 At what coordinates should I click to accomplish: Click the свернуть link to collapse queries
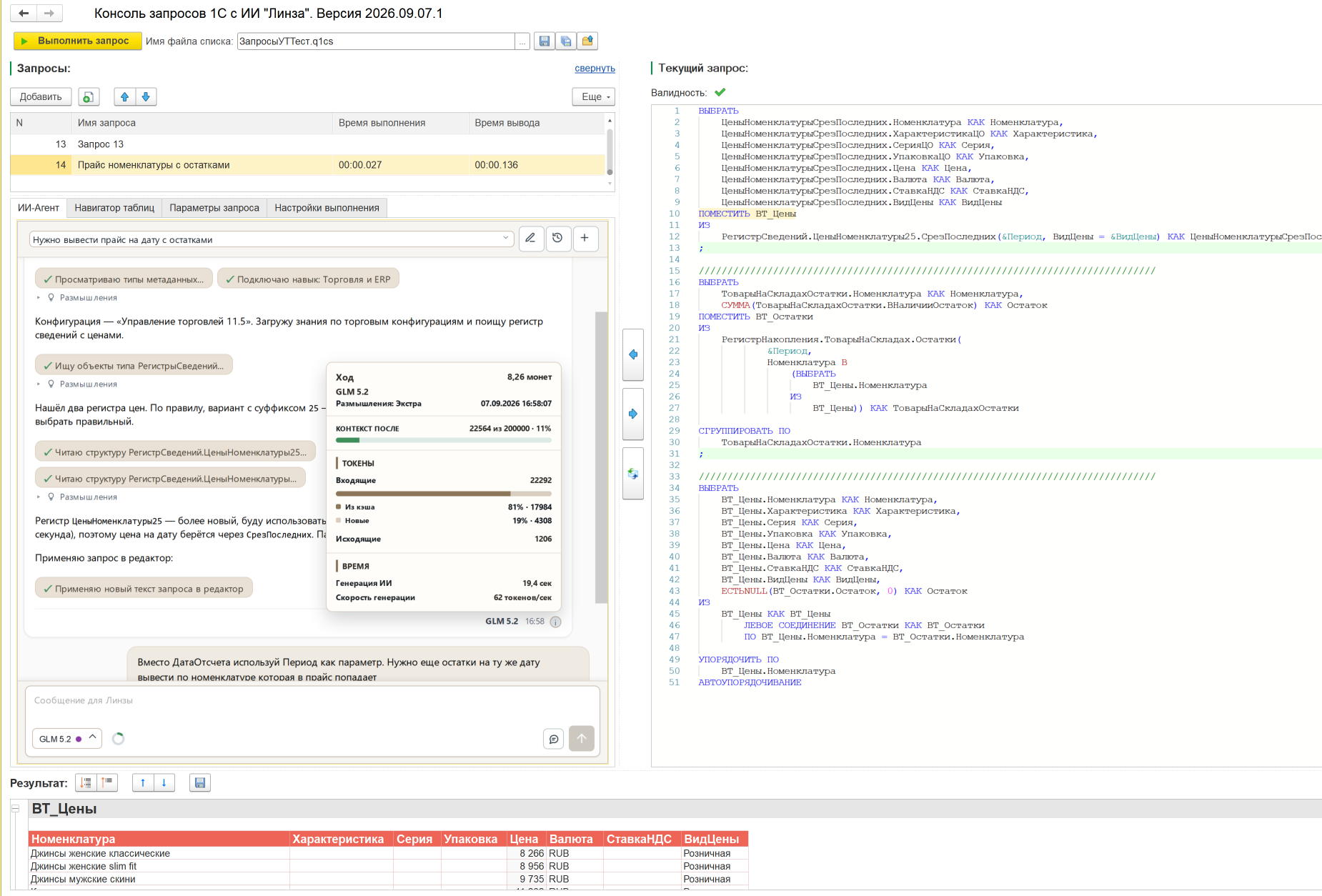[x=595, y=69]
